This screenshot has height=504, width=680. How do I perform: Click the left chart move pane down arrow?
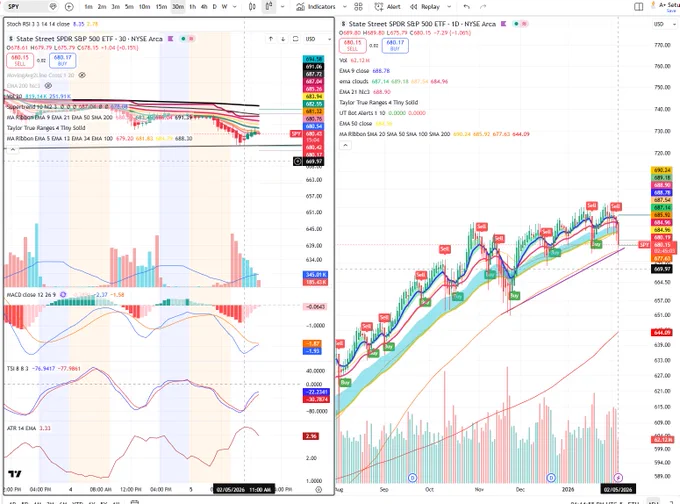283,39
